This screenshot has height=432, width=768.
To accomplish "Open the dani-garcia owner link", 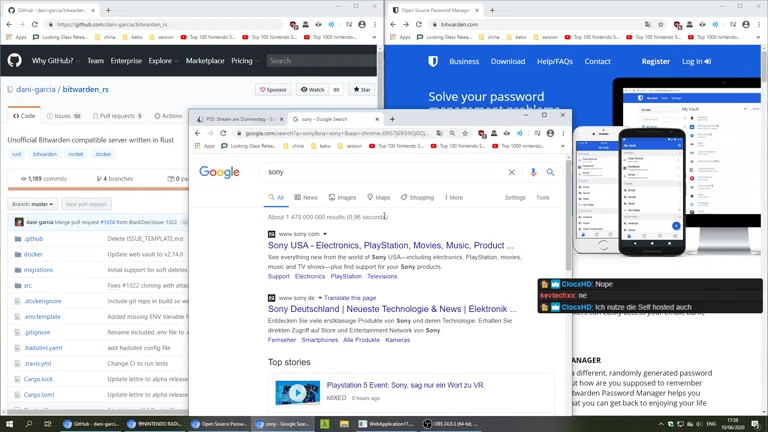I will pos(36,90).
